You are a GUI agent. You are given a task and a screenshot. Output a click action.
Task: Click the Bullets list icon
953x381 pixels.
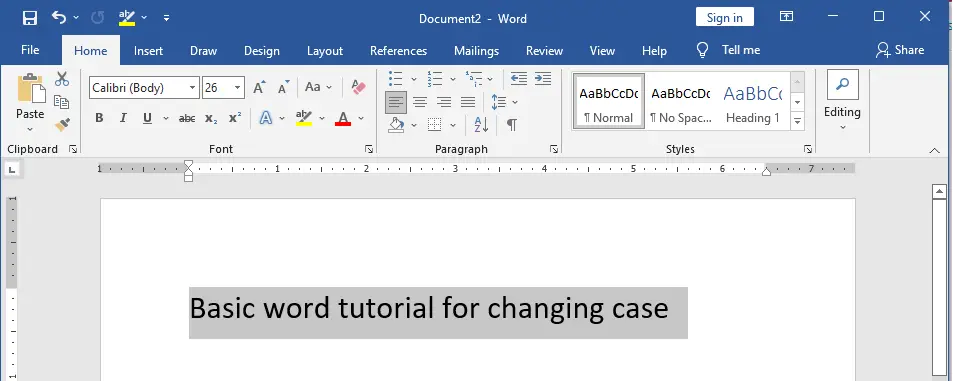click(x=396, y=79)
